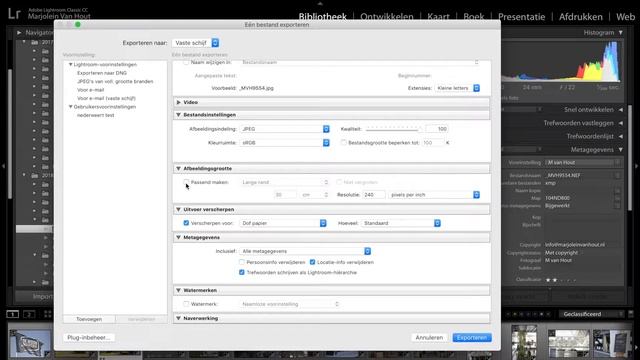Viewport: 640px width, 360px height.
Task: Enable the Watermerk checkbox
Action: point(186,304)
